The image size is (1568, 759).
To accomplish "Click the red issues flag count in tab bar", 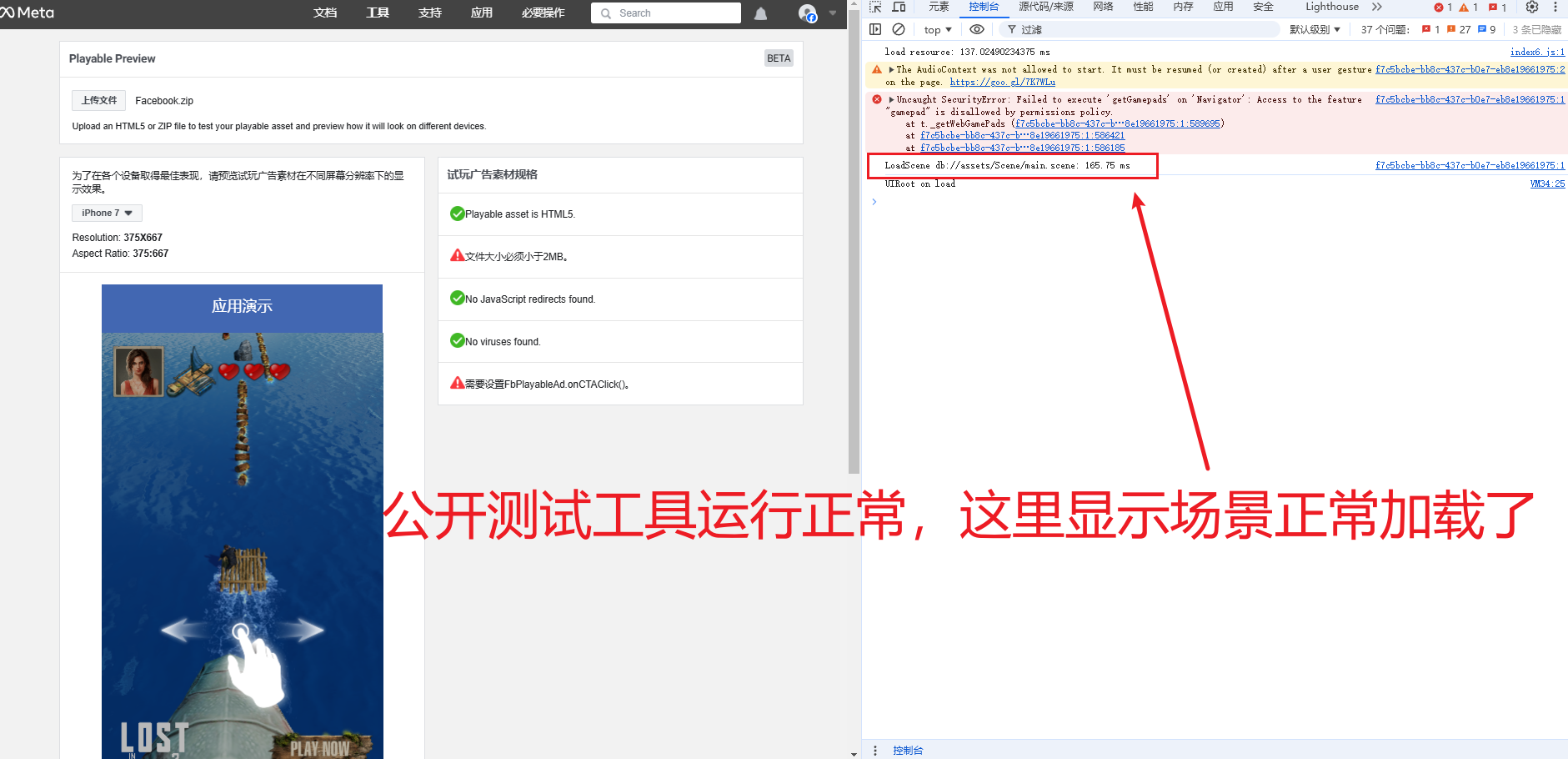I will click(1497, 8).
